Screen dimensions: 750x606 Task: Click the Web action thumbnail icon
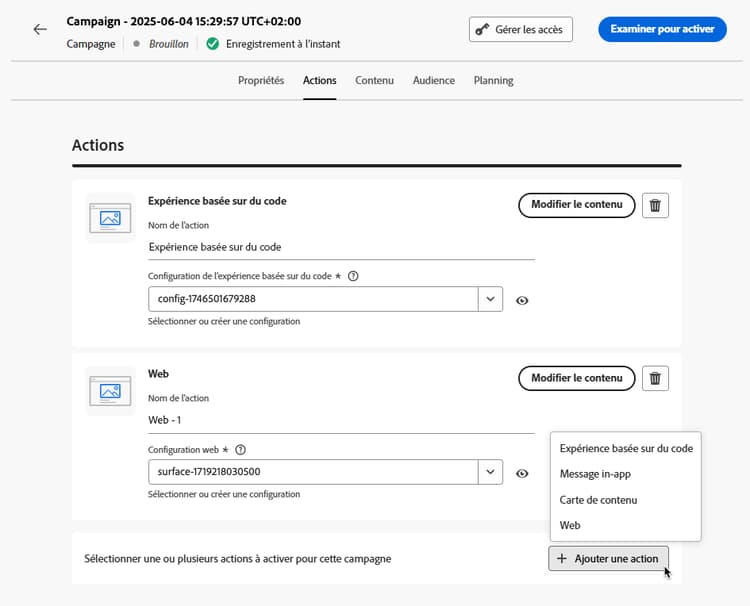(x=110, y=390)
